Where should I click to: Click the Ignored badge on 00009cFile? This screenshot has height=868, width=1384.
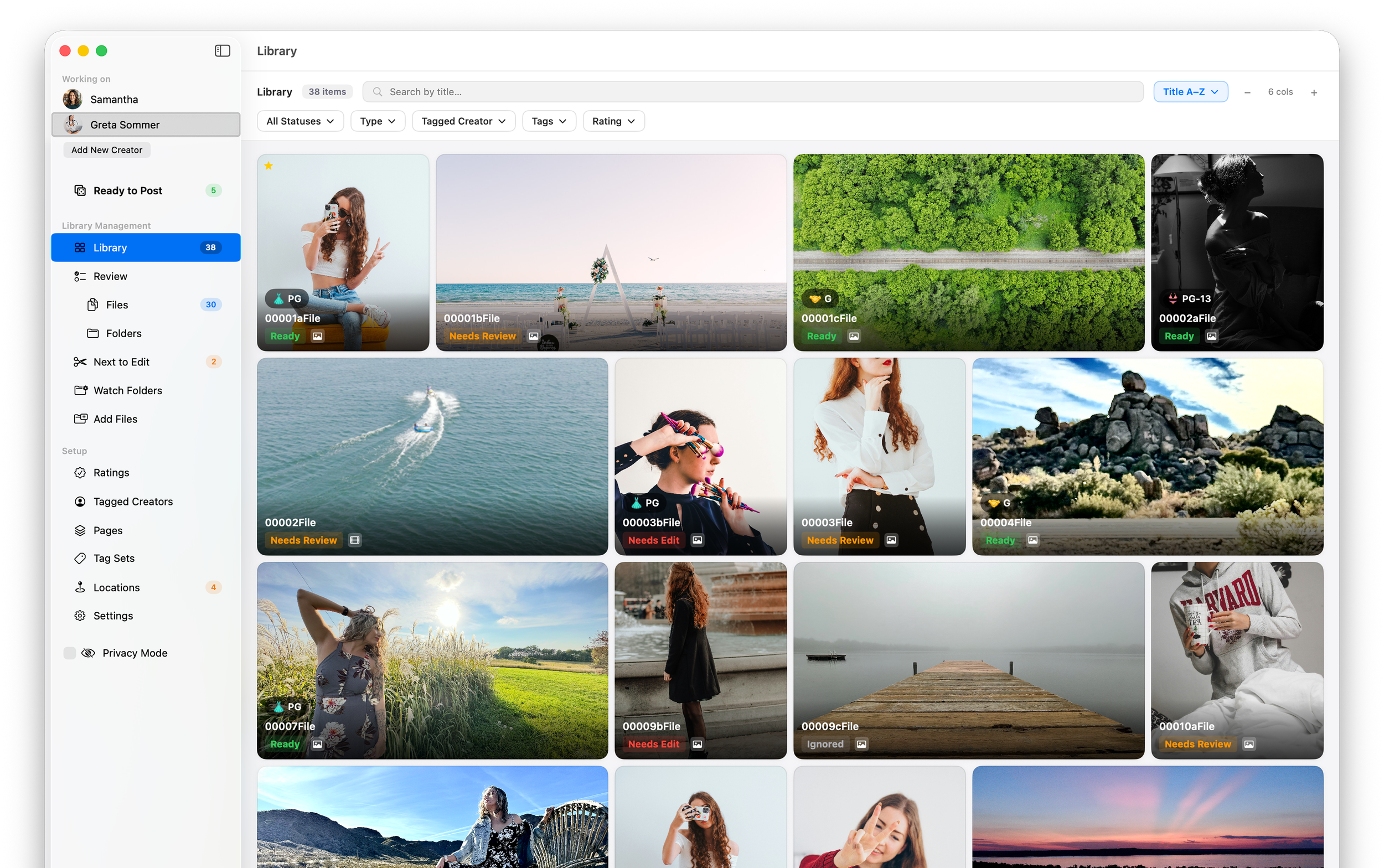click(x=825, y=745)
